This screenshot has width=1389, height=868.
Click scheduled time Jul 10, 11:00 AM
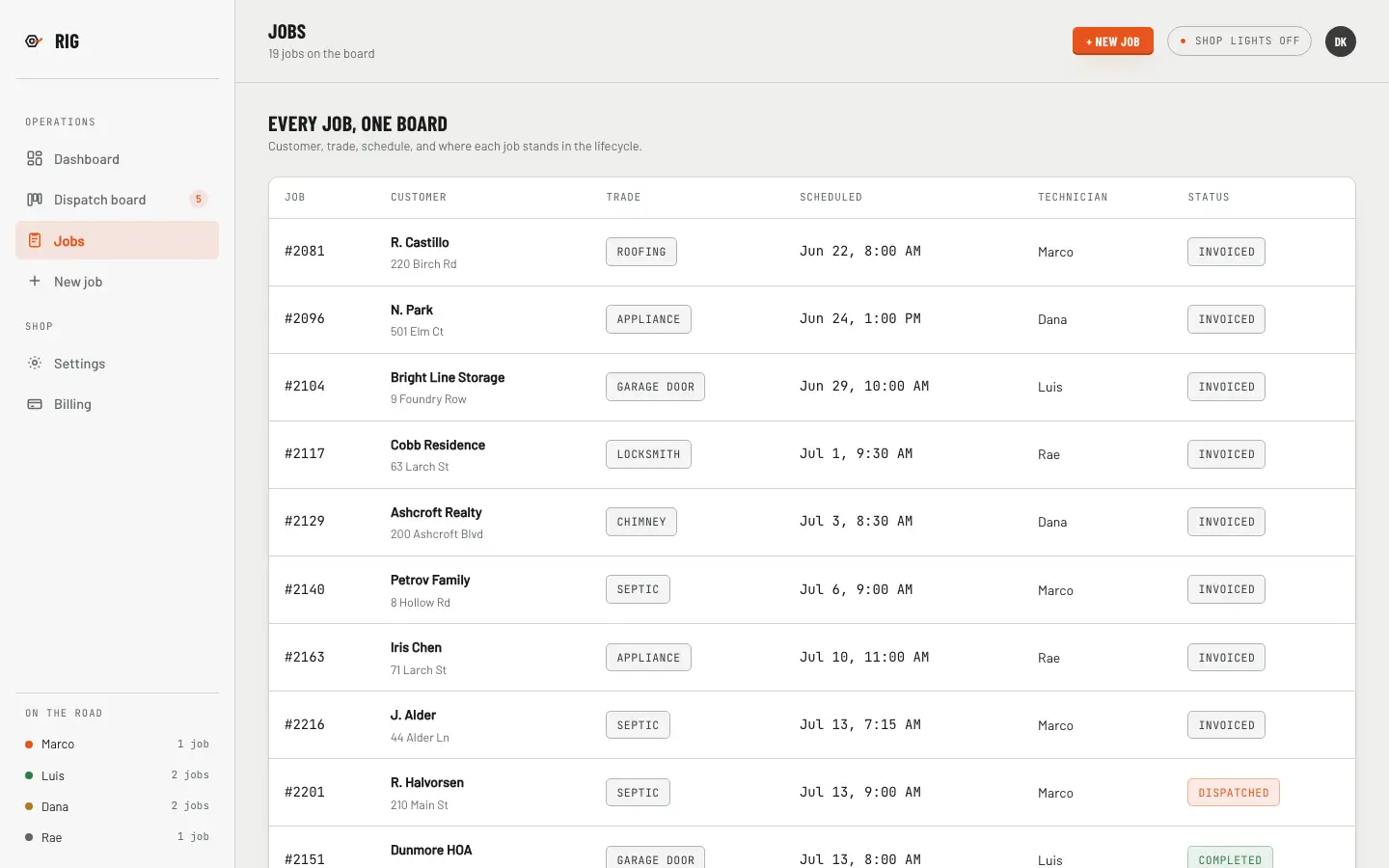[864, 657]
